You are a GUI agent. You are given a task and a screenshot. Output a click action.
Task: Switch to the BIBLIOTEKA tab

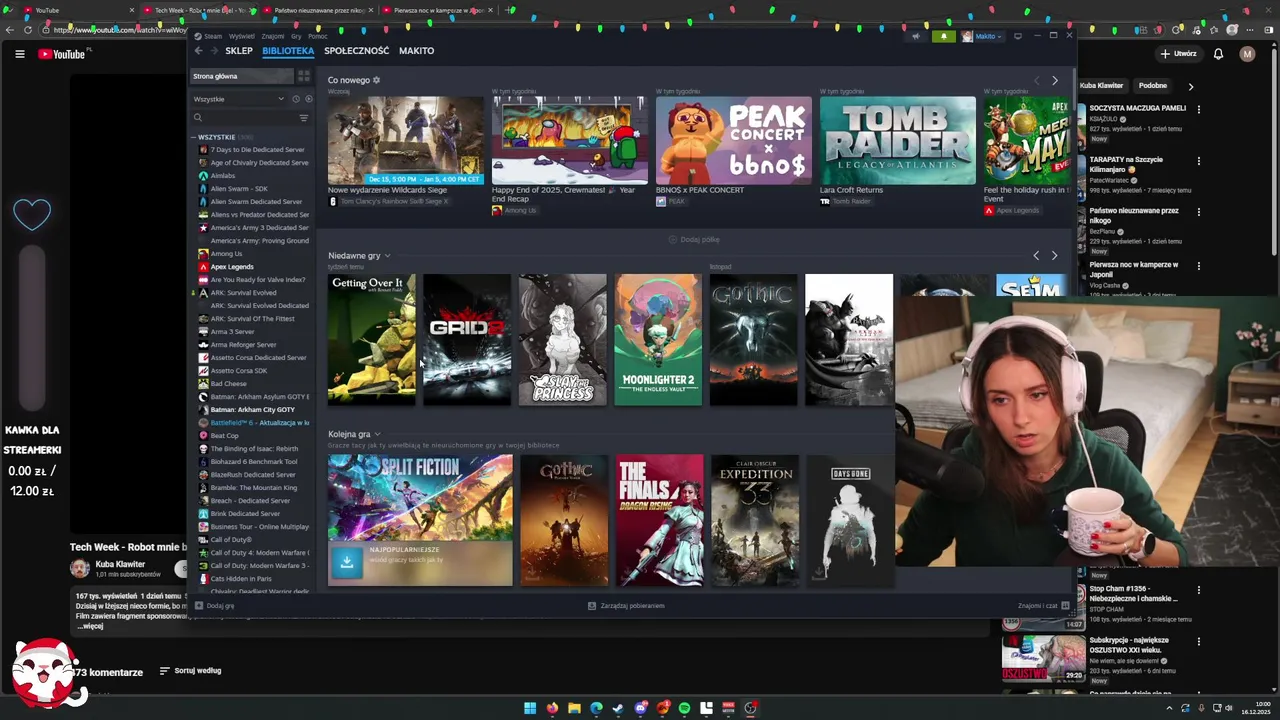tap(288, 50)
